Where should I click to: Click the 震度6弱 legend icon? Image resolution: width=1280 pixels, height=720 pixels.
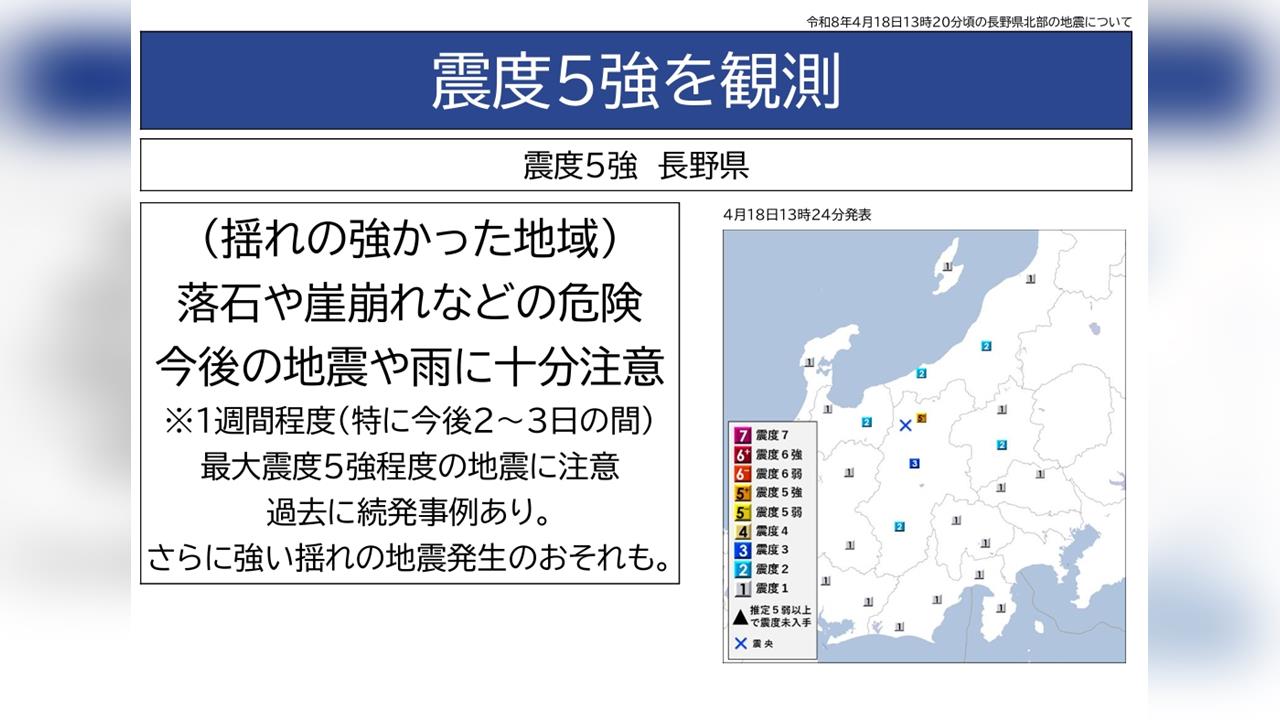(742, 473)
